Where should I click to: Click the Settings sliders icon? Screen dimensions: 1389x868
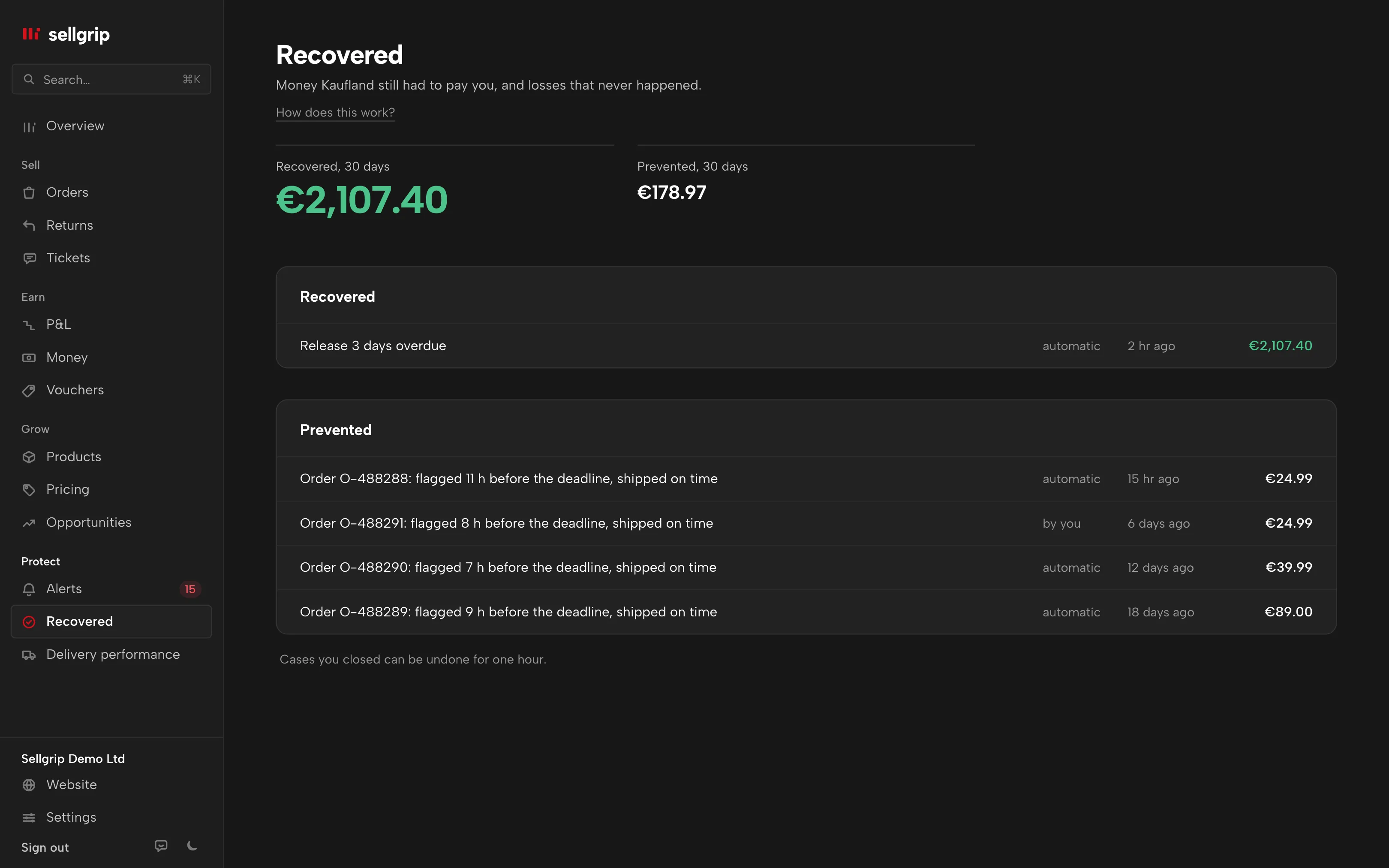29,817
